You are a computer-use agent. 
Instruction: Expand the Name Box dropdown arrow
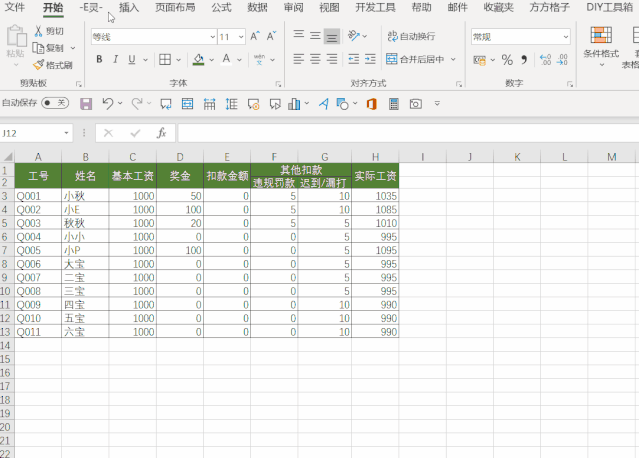point(66,133)
